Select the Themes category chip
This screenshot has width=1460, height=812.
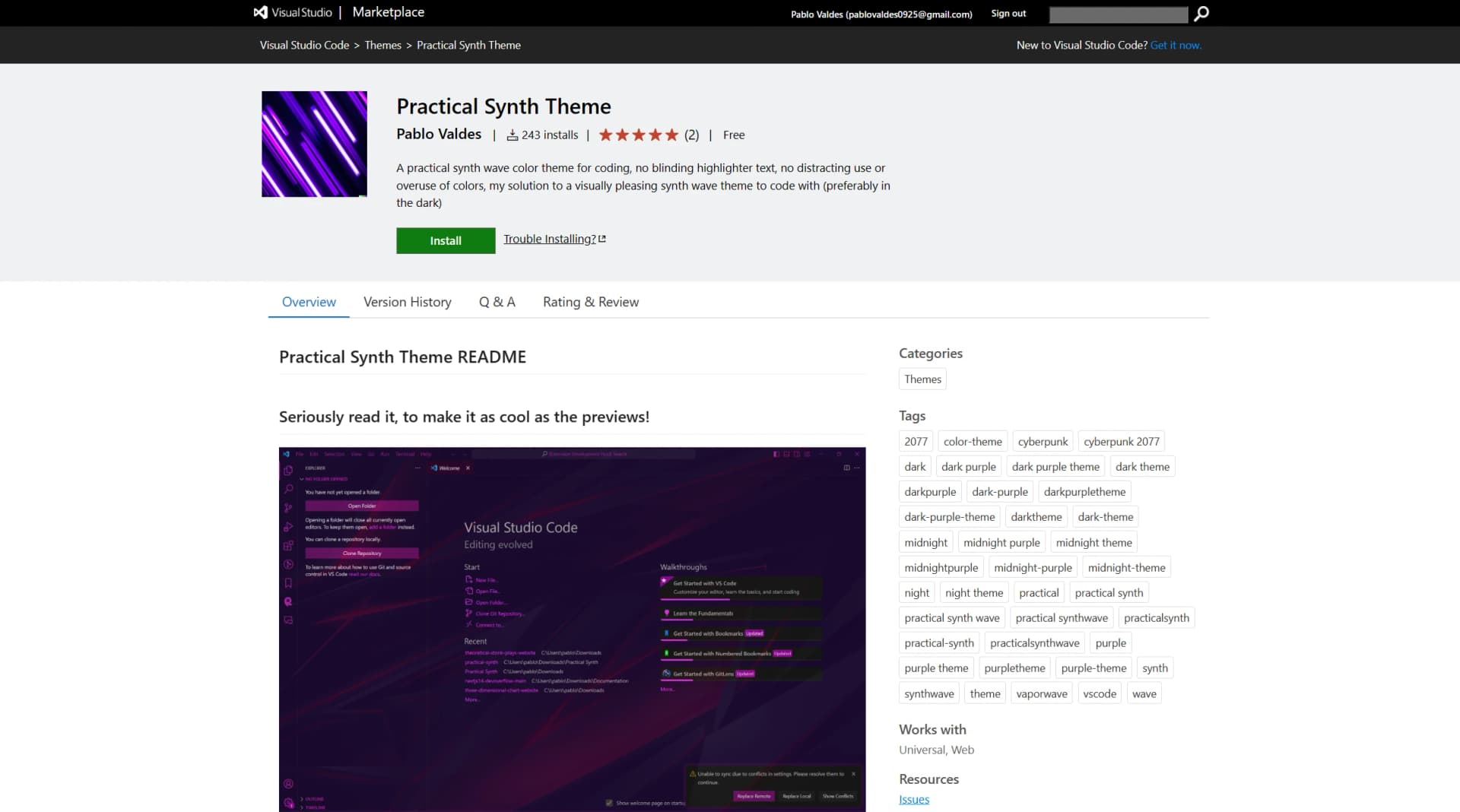(x=922, y=379)
